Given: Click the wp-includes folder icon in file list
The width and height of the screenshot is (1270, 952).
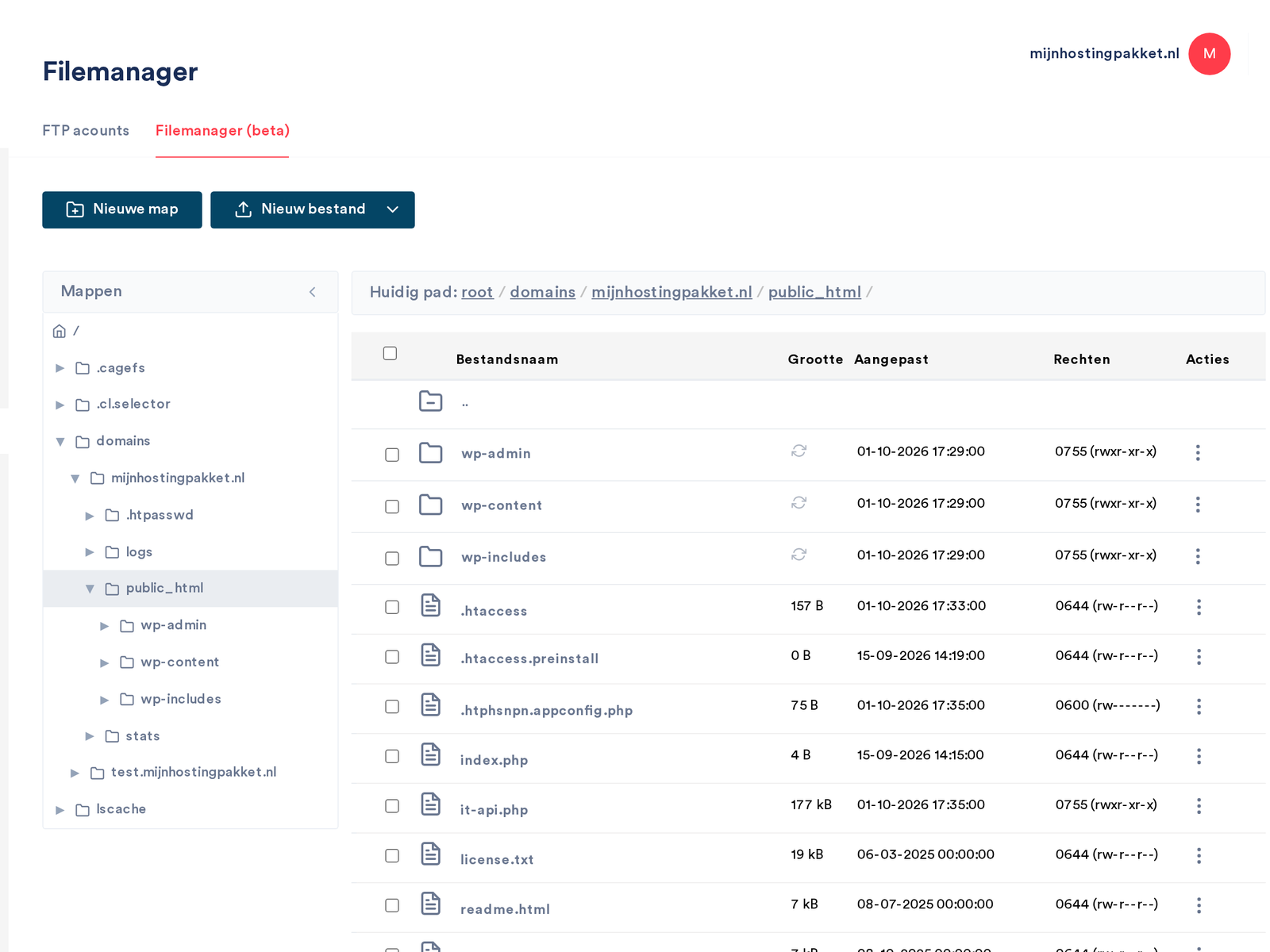Looking at the screenshot, I should (430, 556).
